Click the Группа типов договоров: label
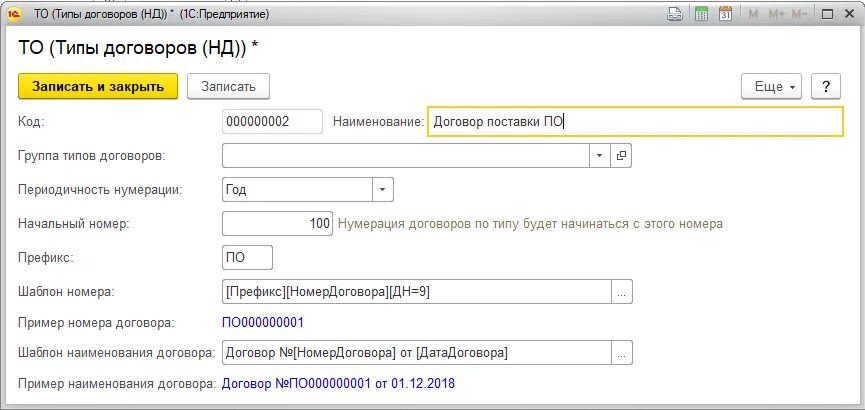This screenshot has width=865, height=410. click(92, 156)
